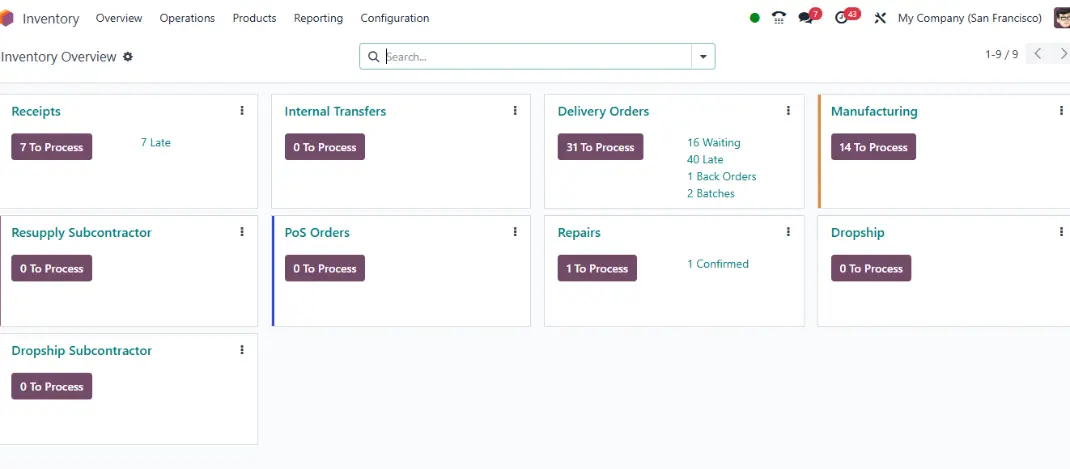Click the Inventory app logo icon
1070x469 pixels.
click(6, 18)
